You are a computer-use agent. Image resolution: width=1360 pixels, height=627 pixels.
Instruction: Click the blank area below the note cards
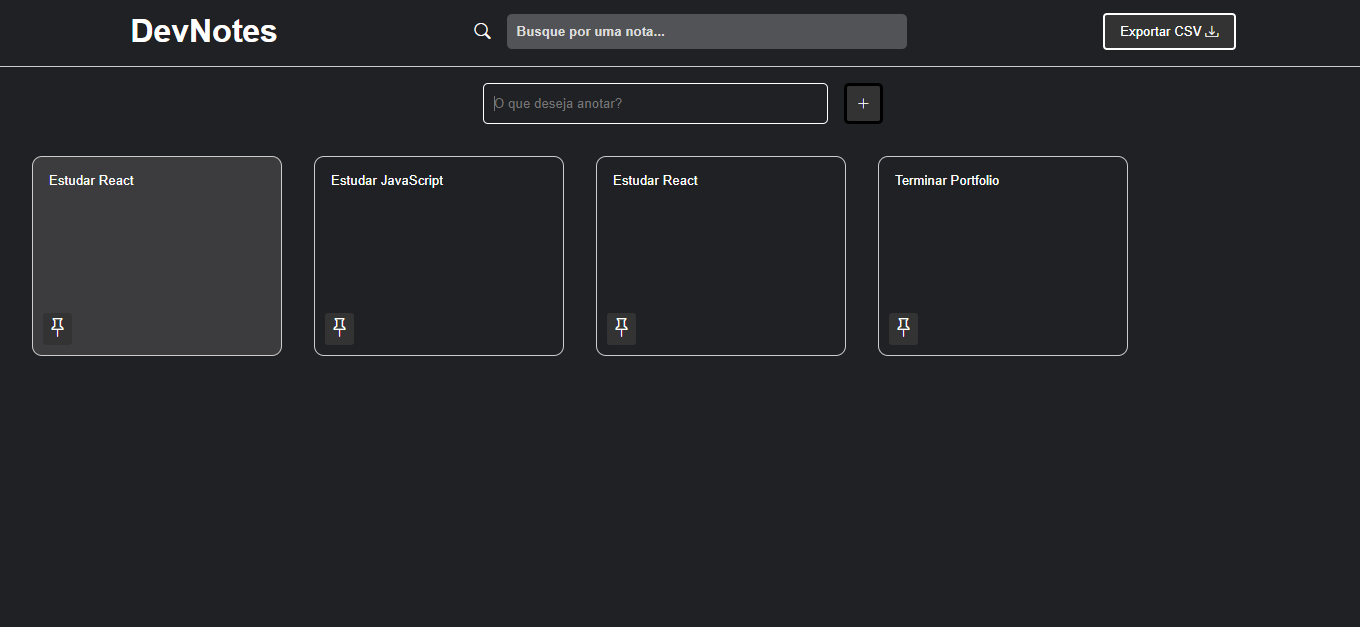coord(680,490)
